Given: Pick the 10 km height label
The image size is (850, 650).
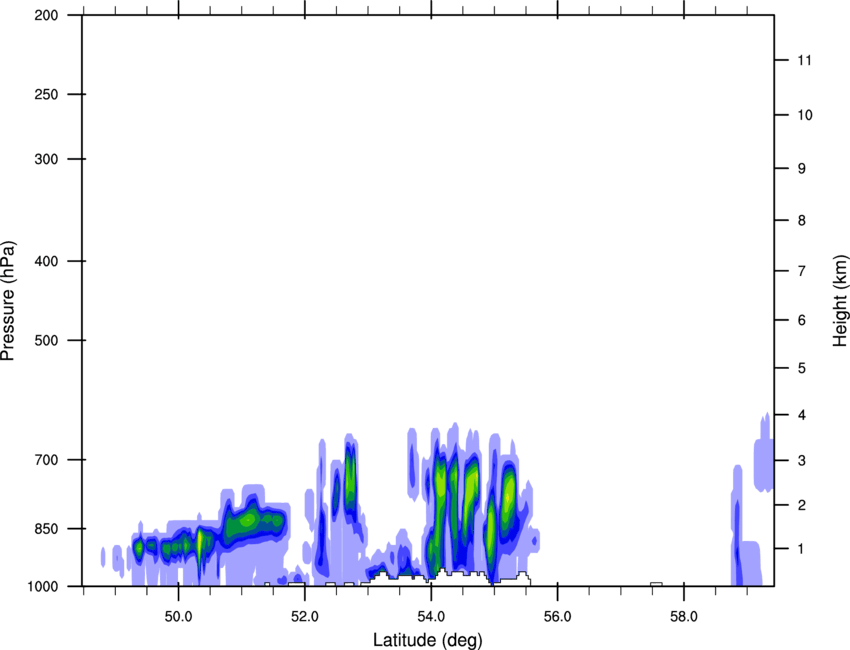Looking at the screenshot, I should (x=804, y=115).
